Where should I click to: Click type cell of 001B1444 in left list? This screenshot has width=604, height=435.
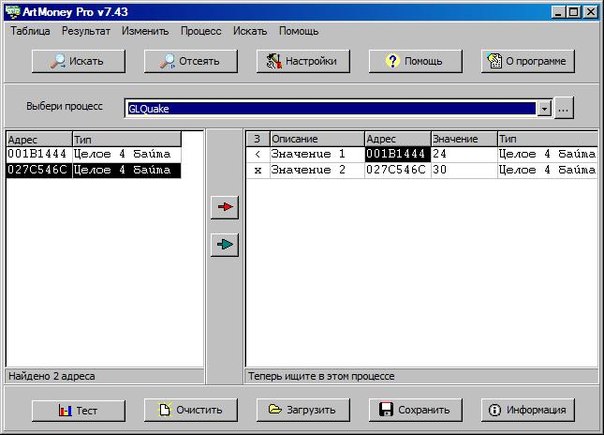[x=126, y=154]
